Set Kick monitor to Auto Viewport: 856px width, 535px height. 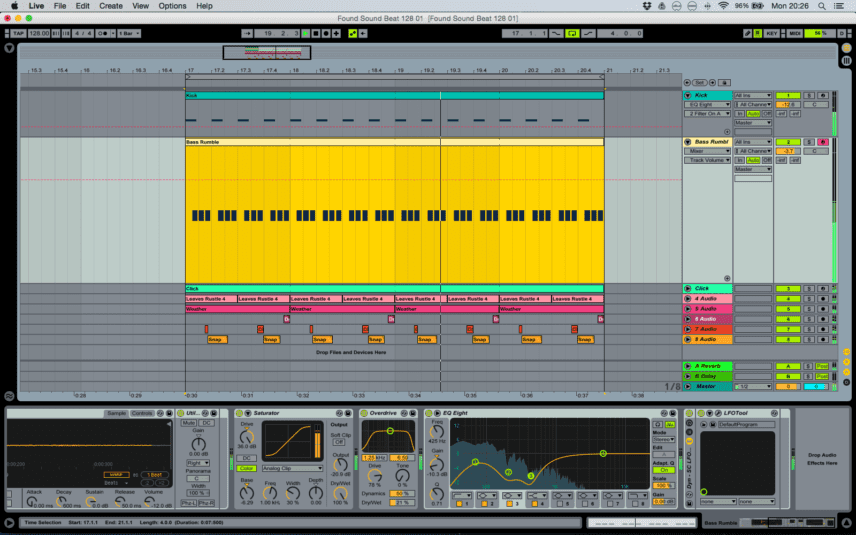click(753, 114)
